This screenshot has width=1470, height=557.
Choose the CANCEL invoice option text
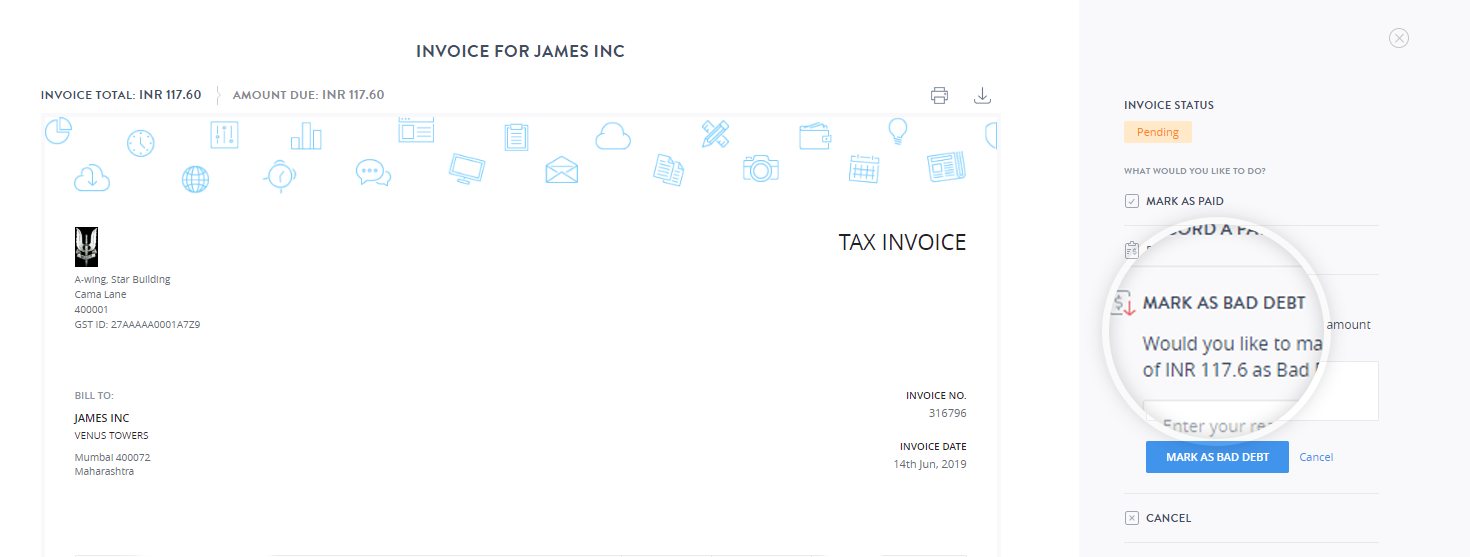coord(1168,518)
